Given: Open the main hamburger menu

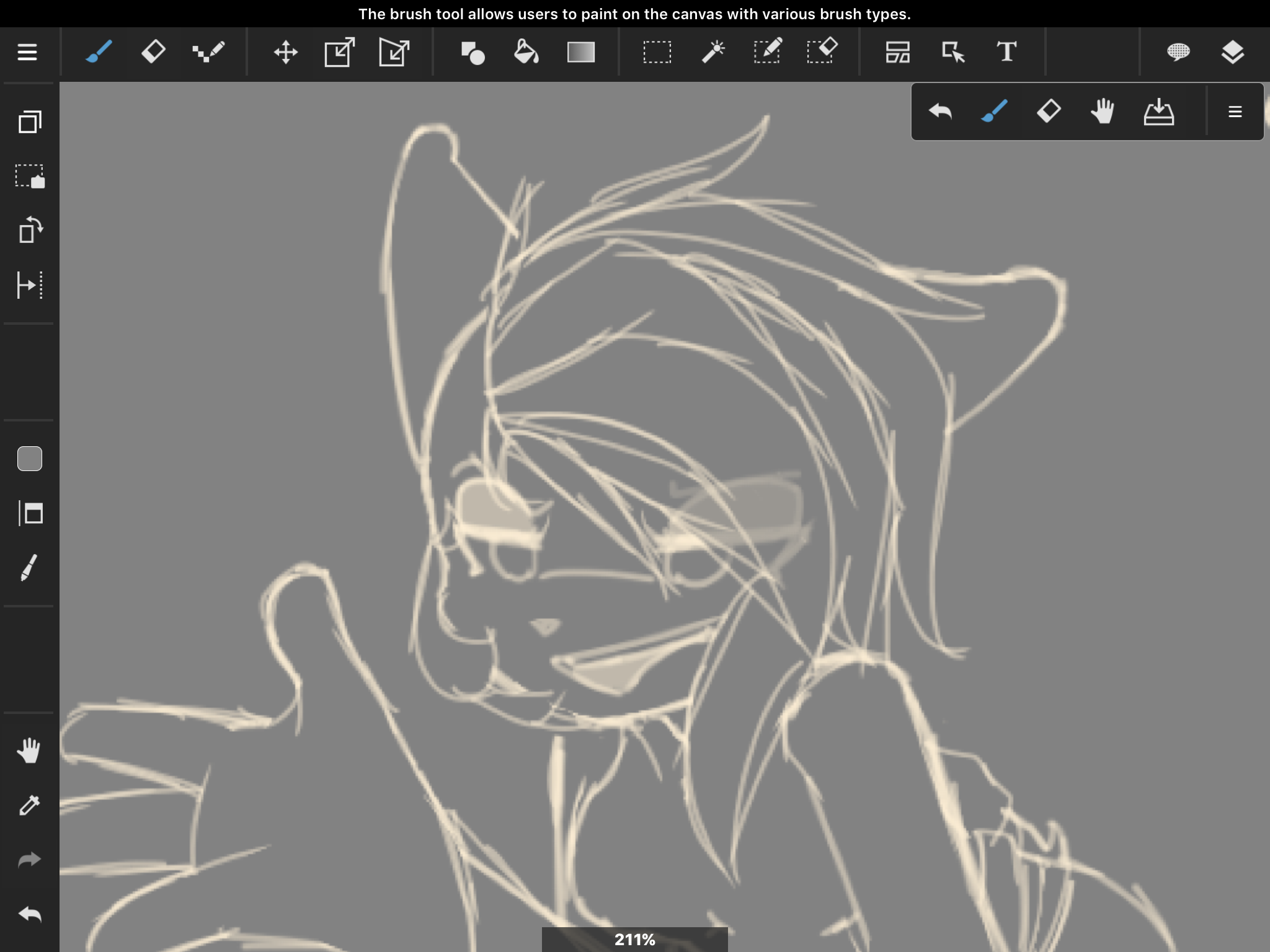Looking at the screenshot, I should (27, 52).
